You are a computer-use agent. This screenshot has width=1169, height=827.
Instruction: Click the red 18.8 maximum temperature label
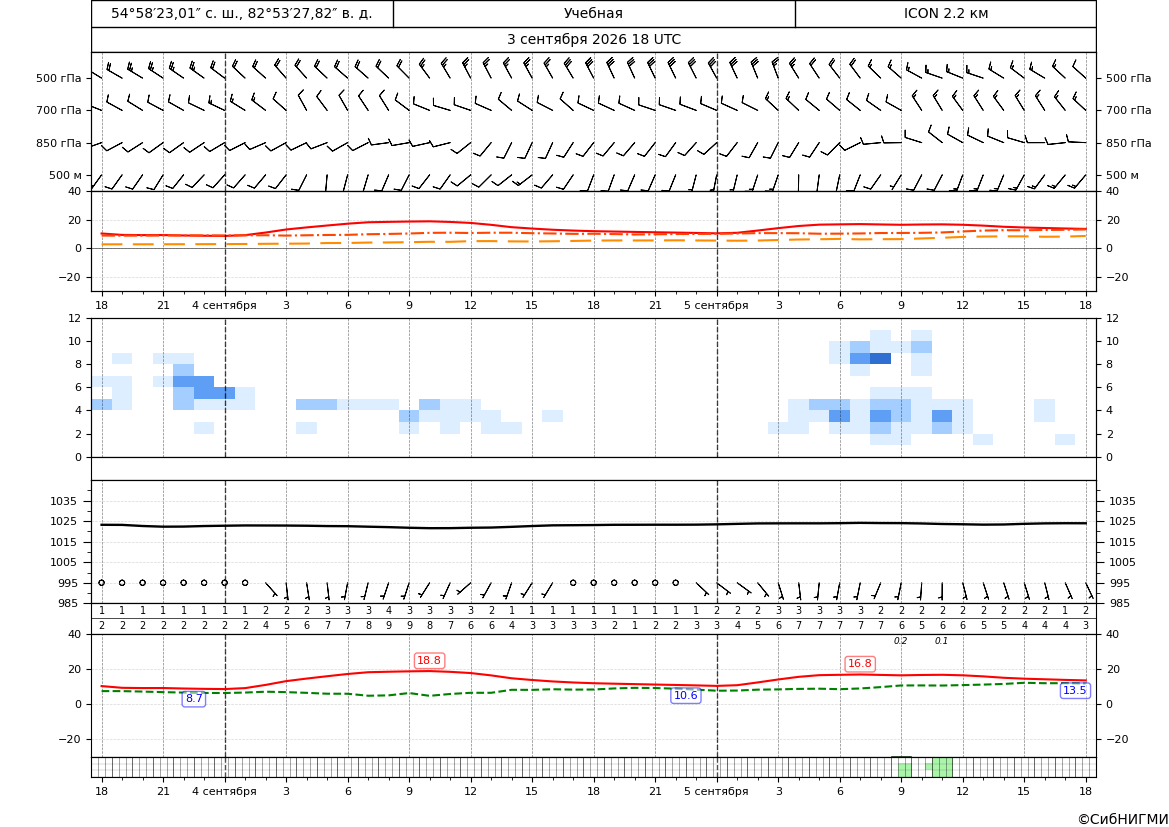click(x=429, y=661)
